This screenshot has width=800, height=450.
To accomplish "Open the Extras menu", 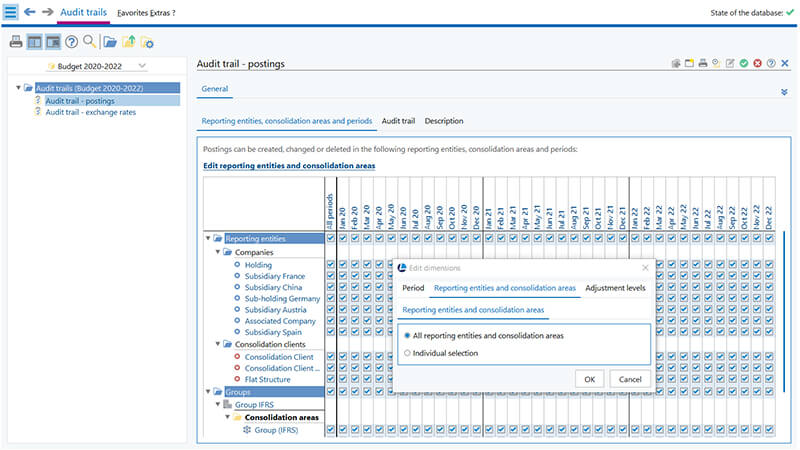I will tap(160, 13).
